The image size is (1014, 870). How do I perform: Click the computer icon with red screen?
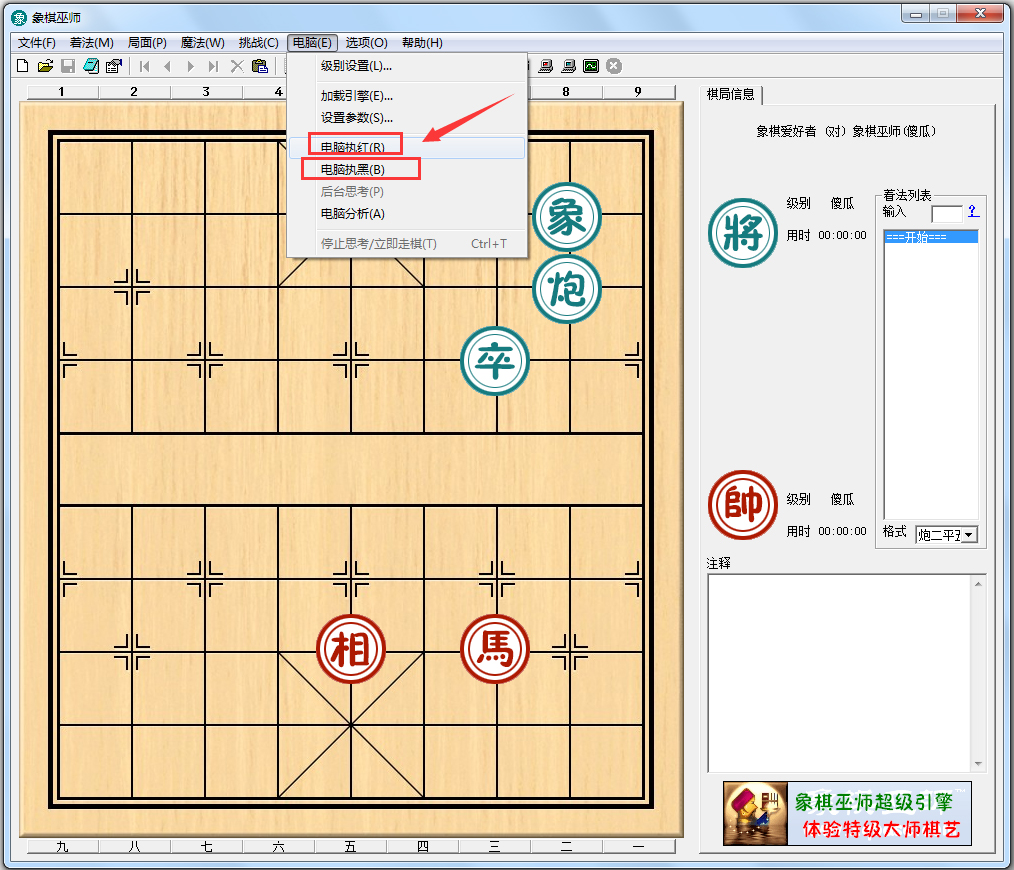click(546, 66)
